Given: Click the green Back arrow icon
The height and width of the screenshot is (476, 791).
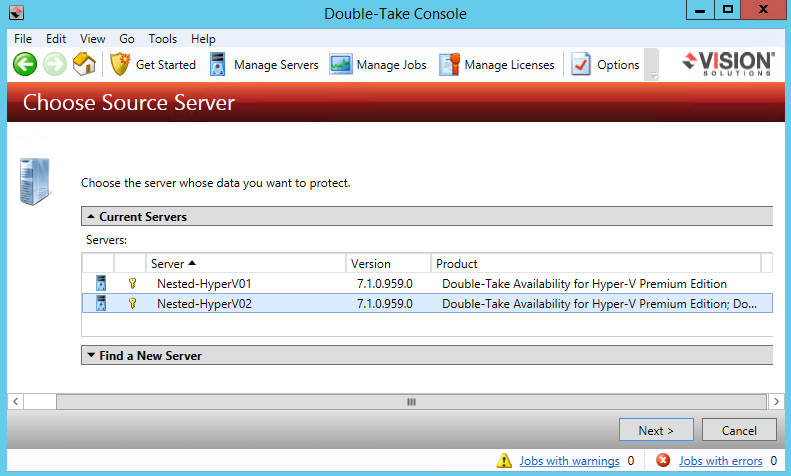Looking at the screenshot, I should (25, 65).
